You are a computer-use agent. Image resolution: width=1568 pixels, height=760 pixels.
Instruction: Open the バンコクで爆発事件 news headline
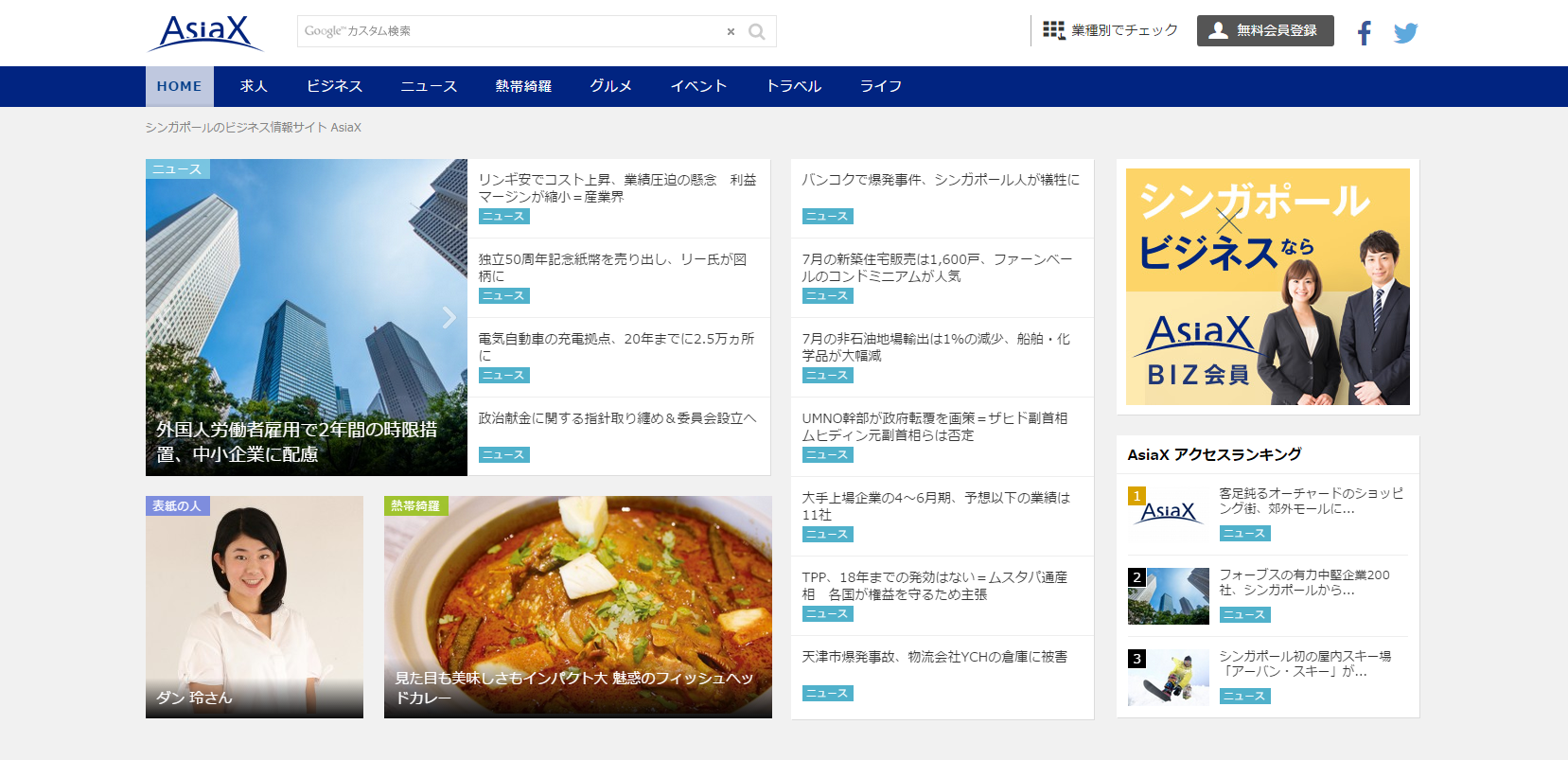pos(940,180)
